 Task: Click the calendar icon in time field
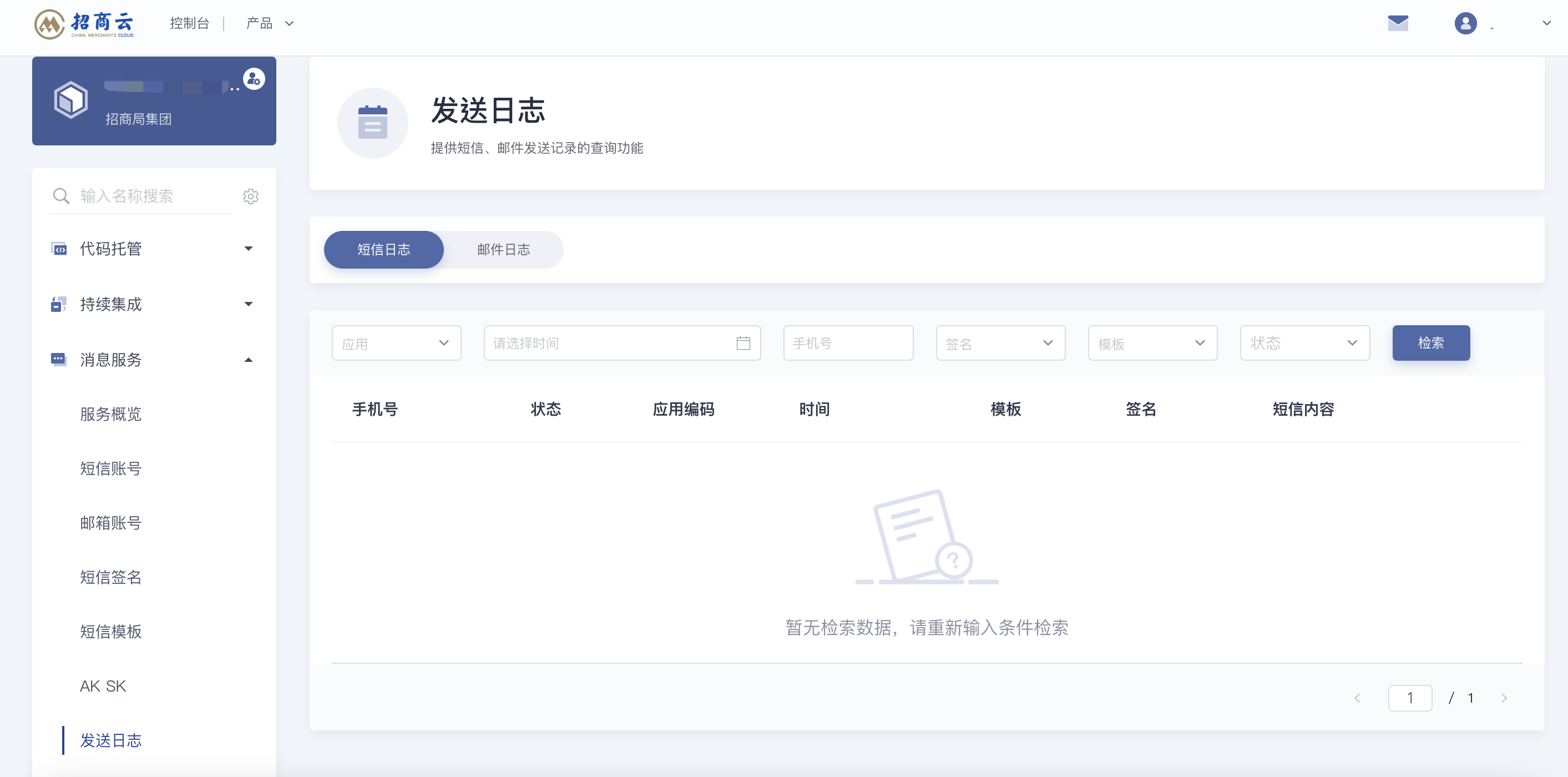tap(743, 343)
